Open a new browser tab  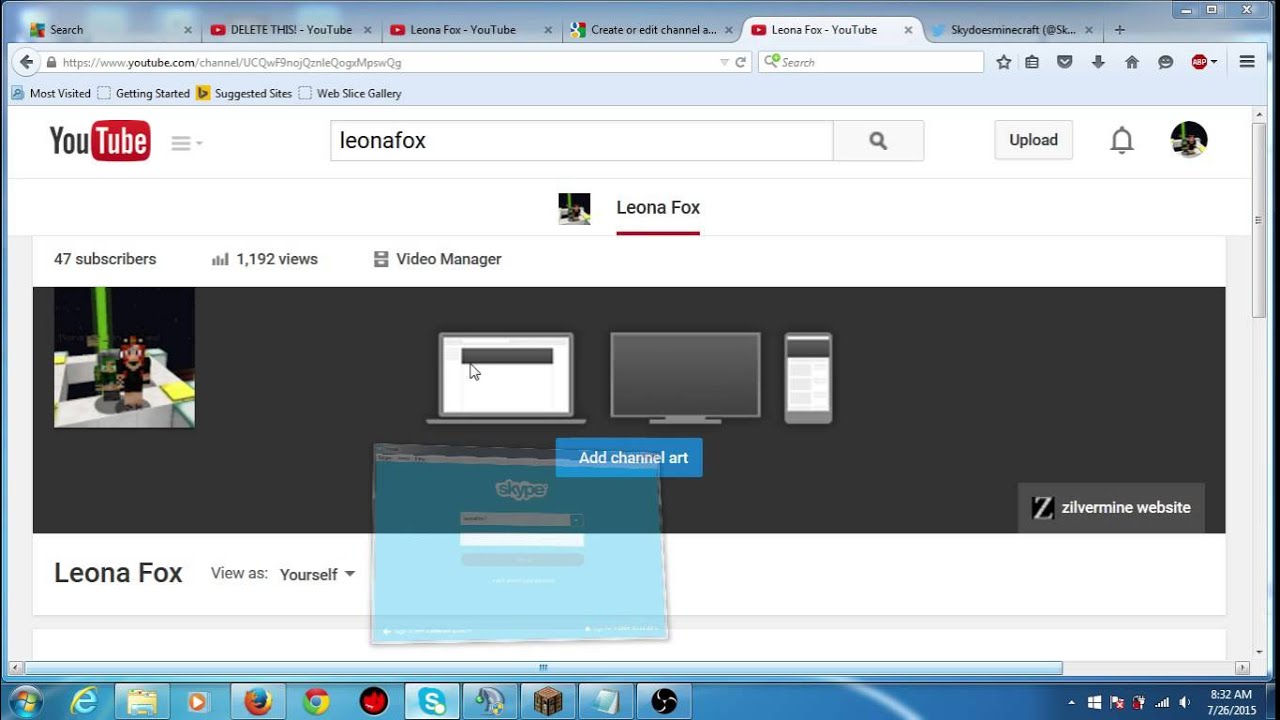tap(1119, 30)
